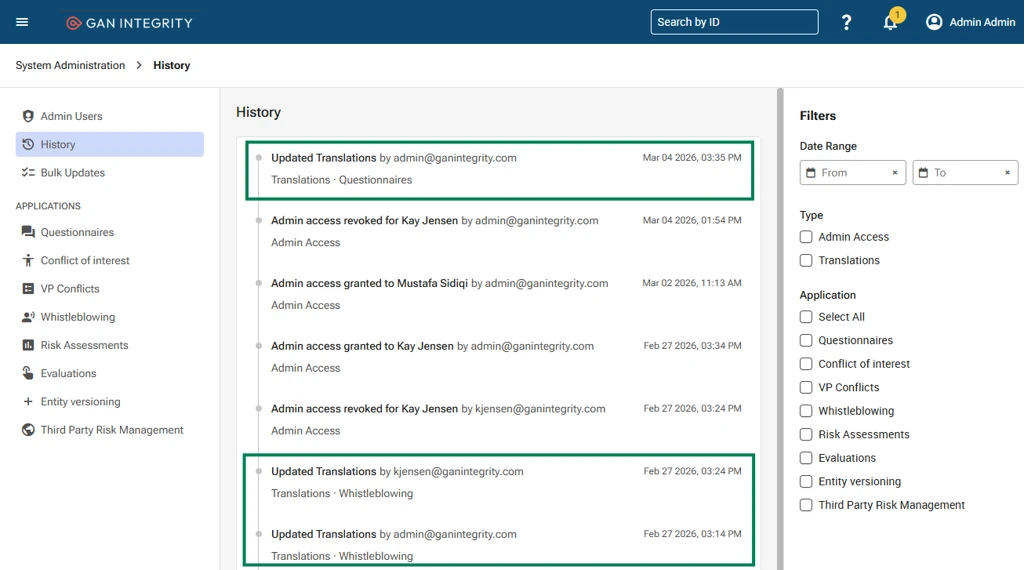Open Whistleblowing label in the sidebar

click(x=78, y=317)
